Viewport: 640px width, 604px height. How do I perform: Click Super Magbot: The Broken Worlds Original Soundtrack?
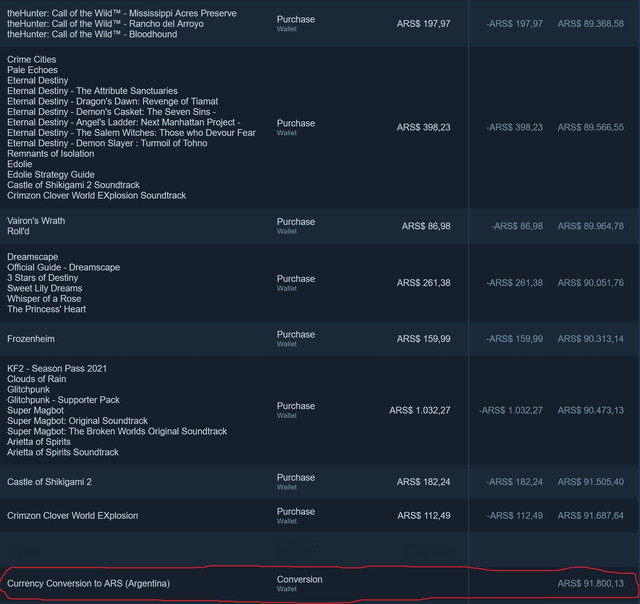pyautogui.click(x=117, y=431)
